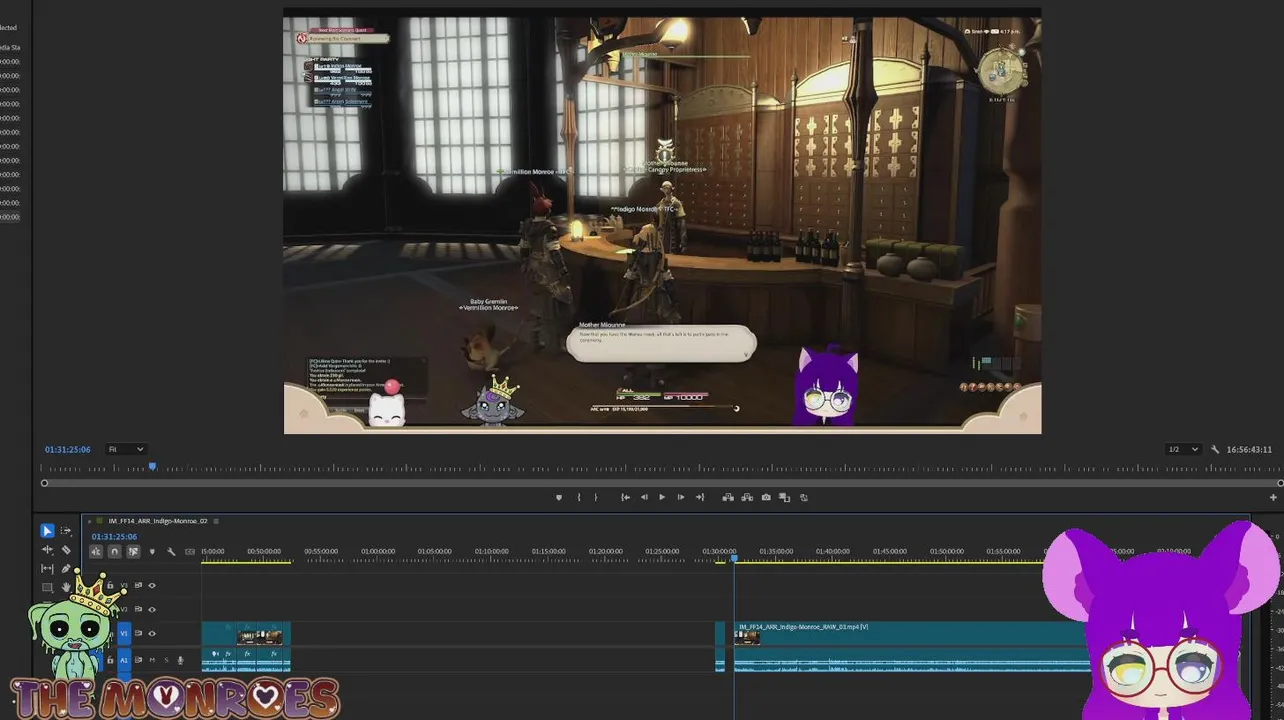Close the IM_FF14_ARR_Indigo-Monroe_02 sequence tab

point(89,521)
